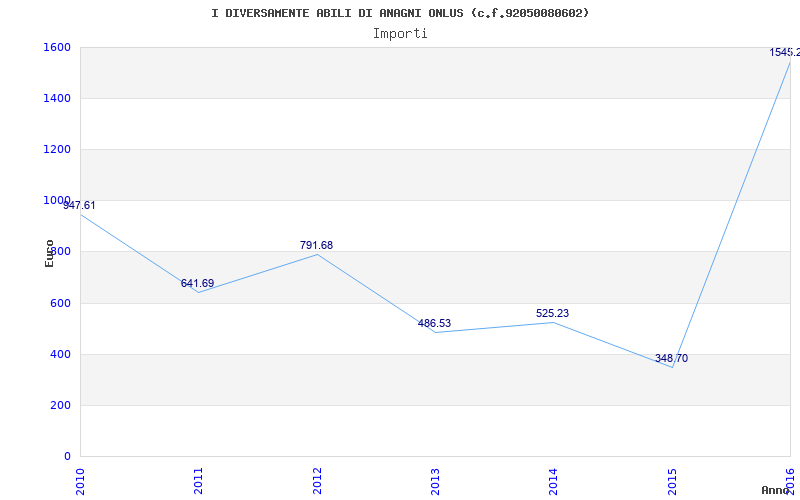This screenshot has height=500, width=800.
Task: Click the Euro y-axis title
Action: pos(50,253)
